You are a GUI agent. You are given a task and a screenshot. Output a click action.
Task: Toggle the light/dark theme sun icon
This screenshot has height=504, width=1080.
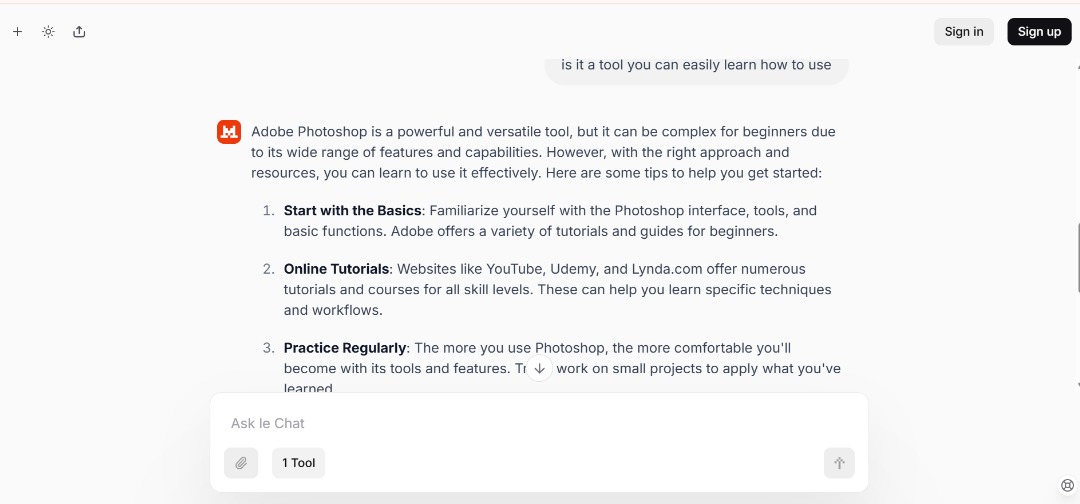[48, 32]
